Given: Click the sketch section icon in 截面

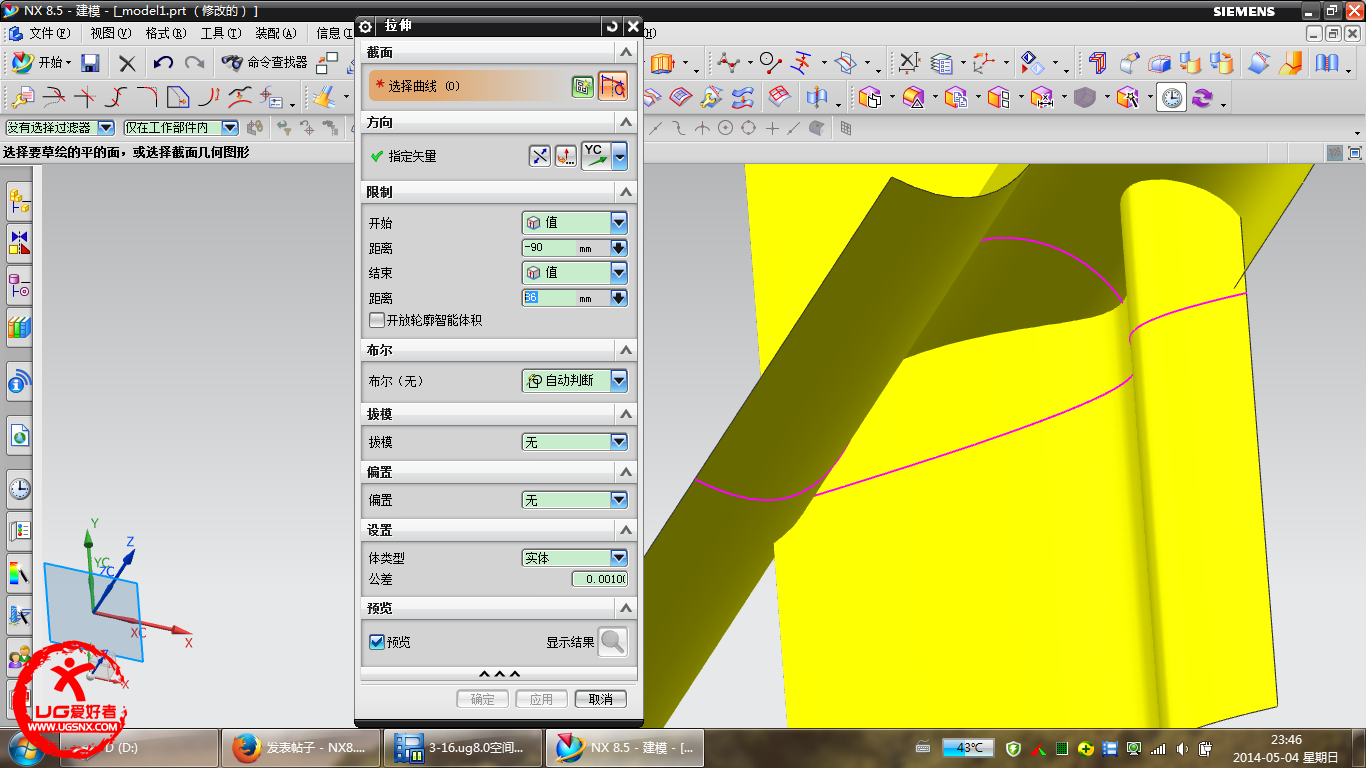Looking at the screenshot, I should (x=583, y=87).
